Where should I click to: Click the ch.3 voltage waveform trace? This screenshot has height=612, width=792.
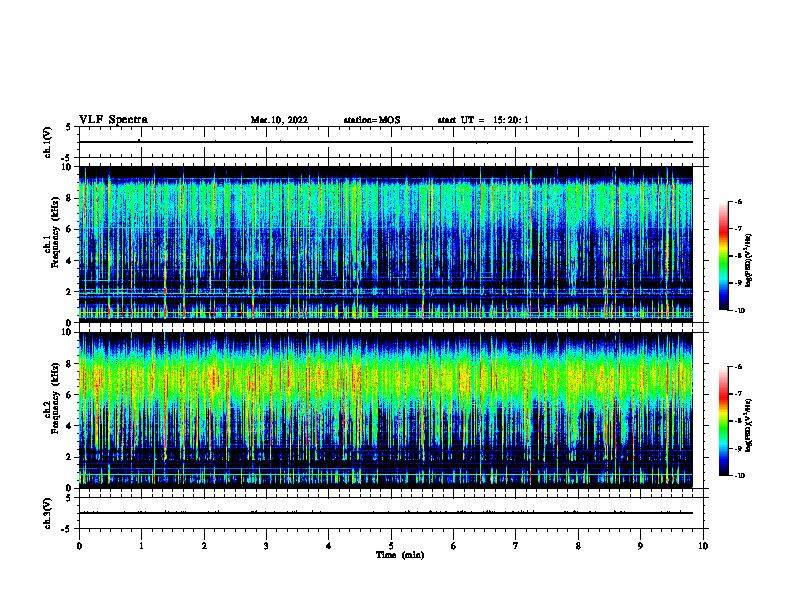point(386,513)
